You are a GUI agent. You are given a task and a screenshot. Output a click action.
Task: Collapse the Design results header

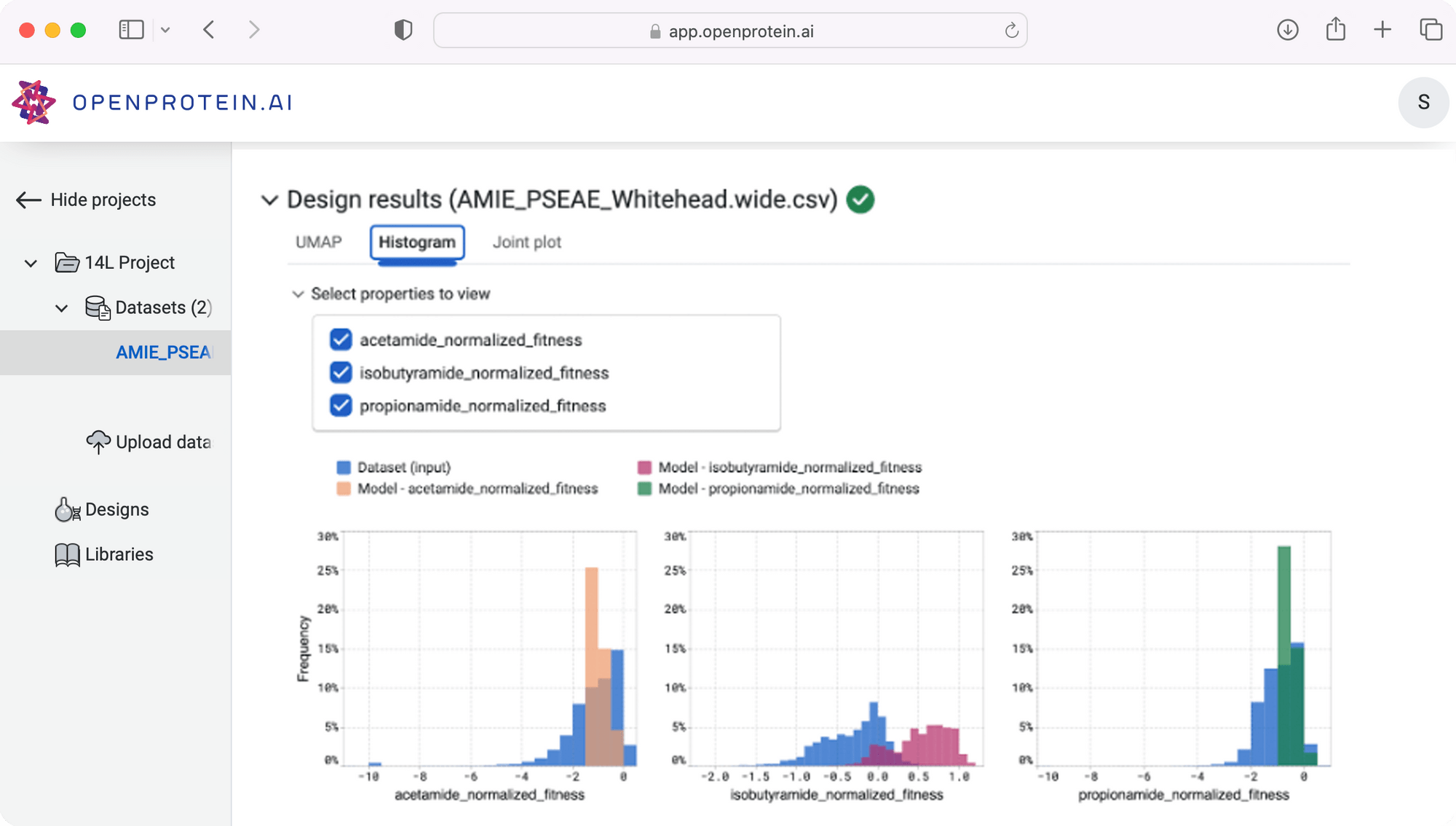[x=269, y=200]
